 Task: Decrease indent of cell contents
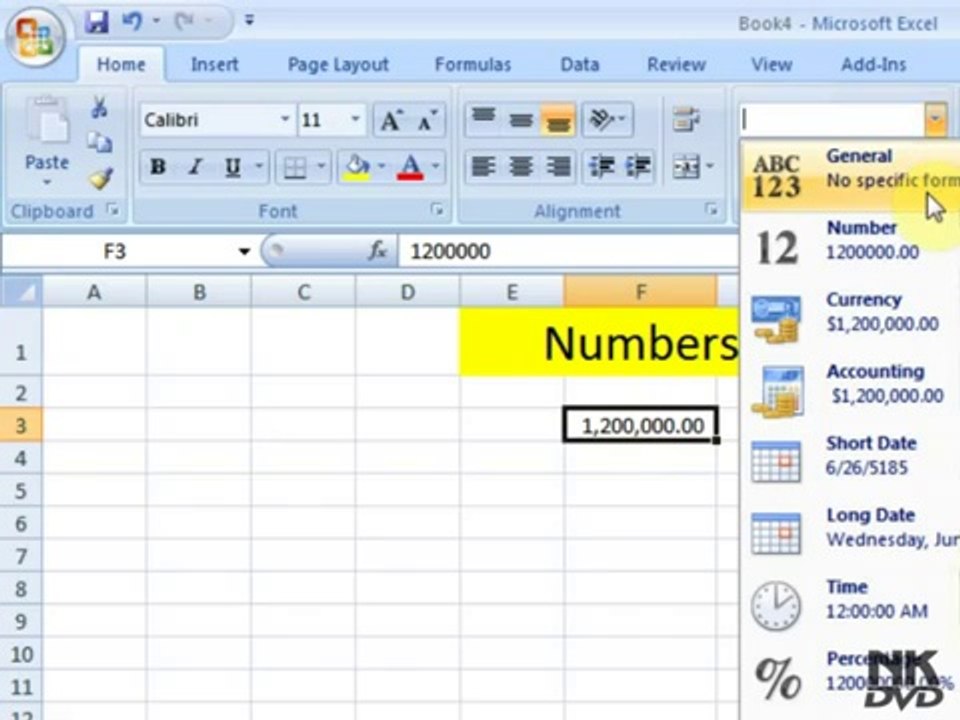tap(601, 167)
